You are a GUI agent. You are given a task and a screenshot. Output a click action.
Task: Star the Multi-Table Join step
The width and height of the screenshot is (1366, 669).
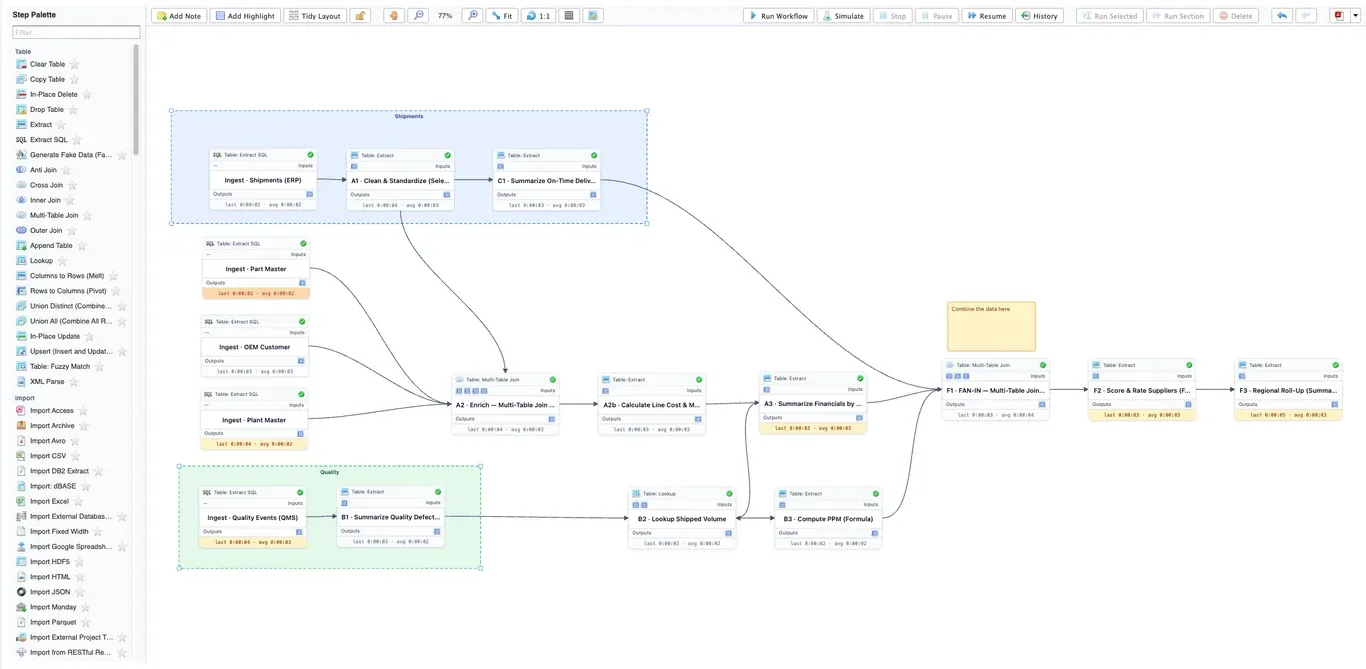(x=87, y=215)
